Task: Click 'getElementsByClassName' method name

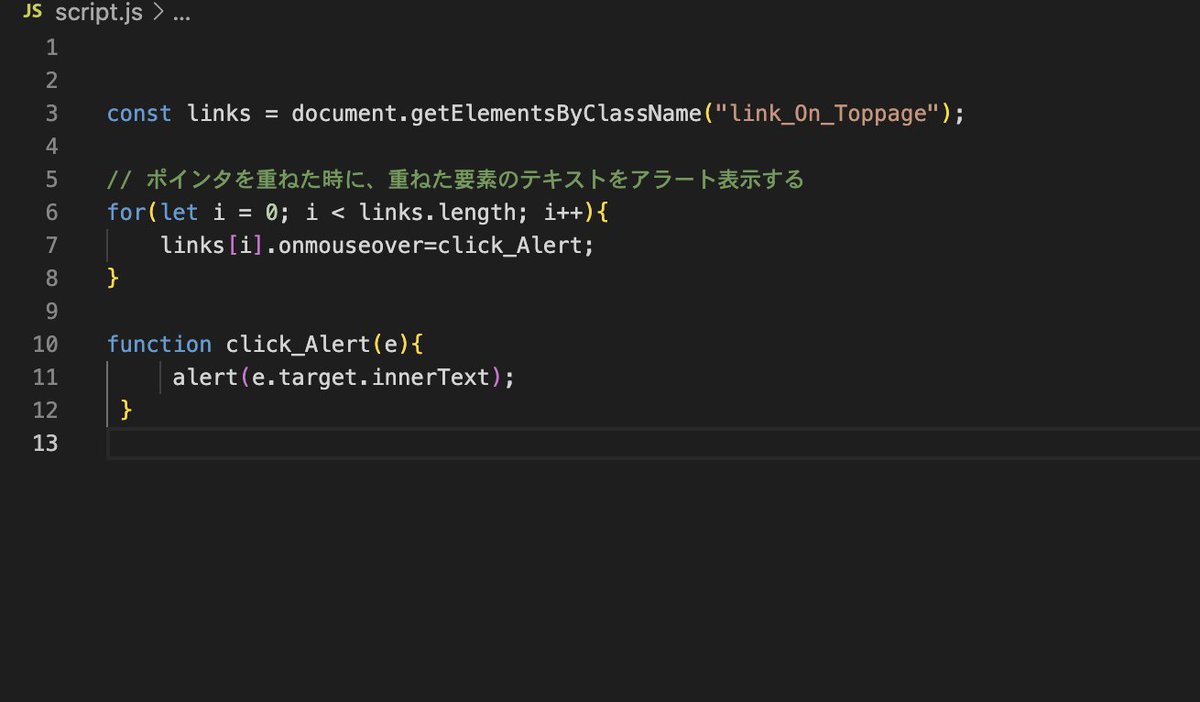Action: [557, 114]
